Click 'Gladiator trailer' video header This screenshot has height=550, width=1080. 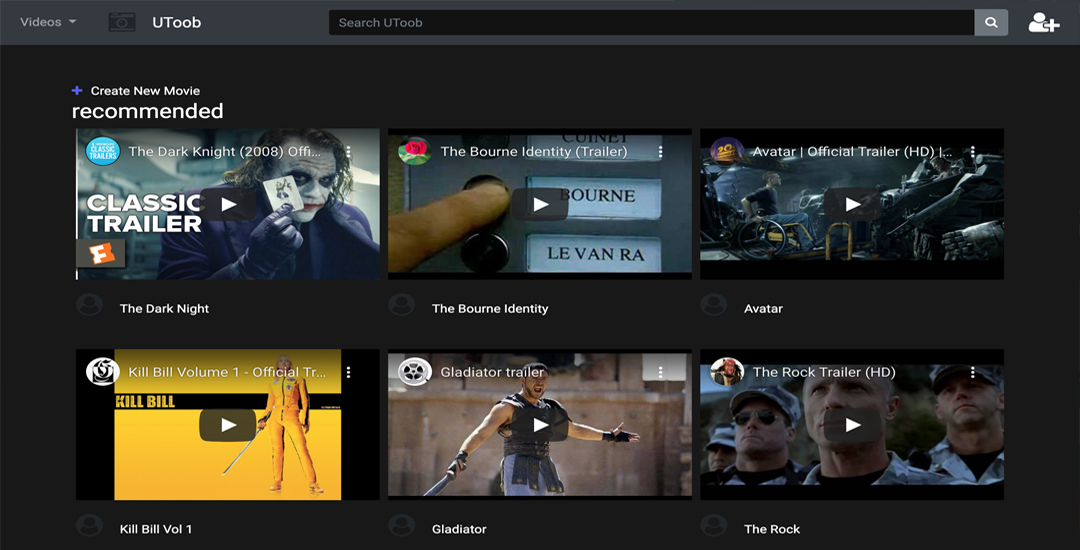click(x=492, y=372)
